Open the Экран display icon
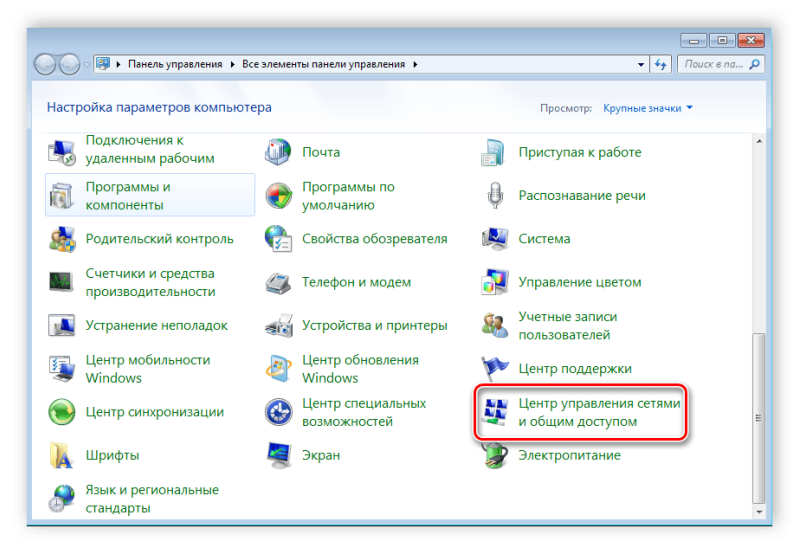Viewport: 800px width, 554px height. [x=278, y=455]
